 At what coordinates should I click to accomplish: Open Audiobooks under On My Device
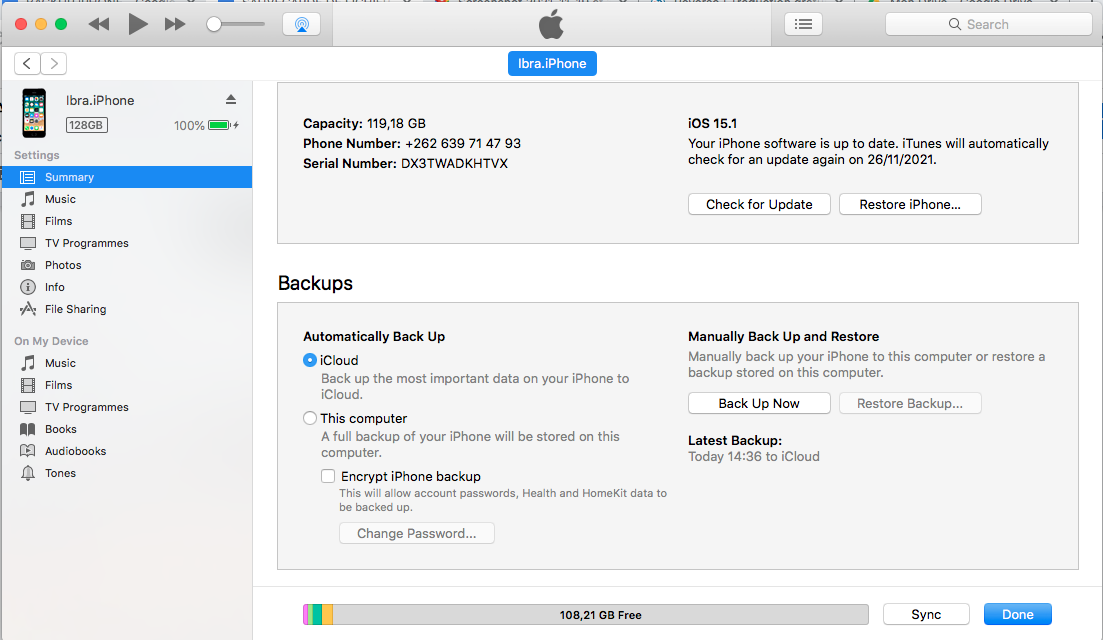[x=75, y=451]
